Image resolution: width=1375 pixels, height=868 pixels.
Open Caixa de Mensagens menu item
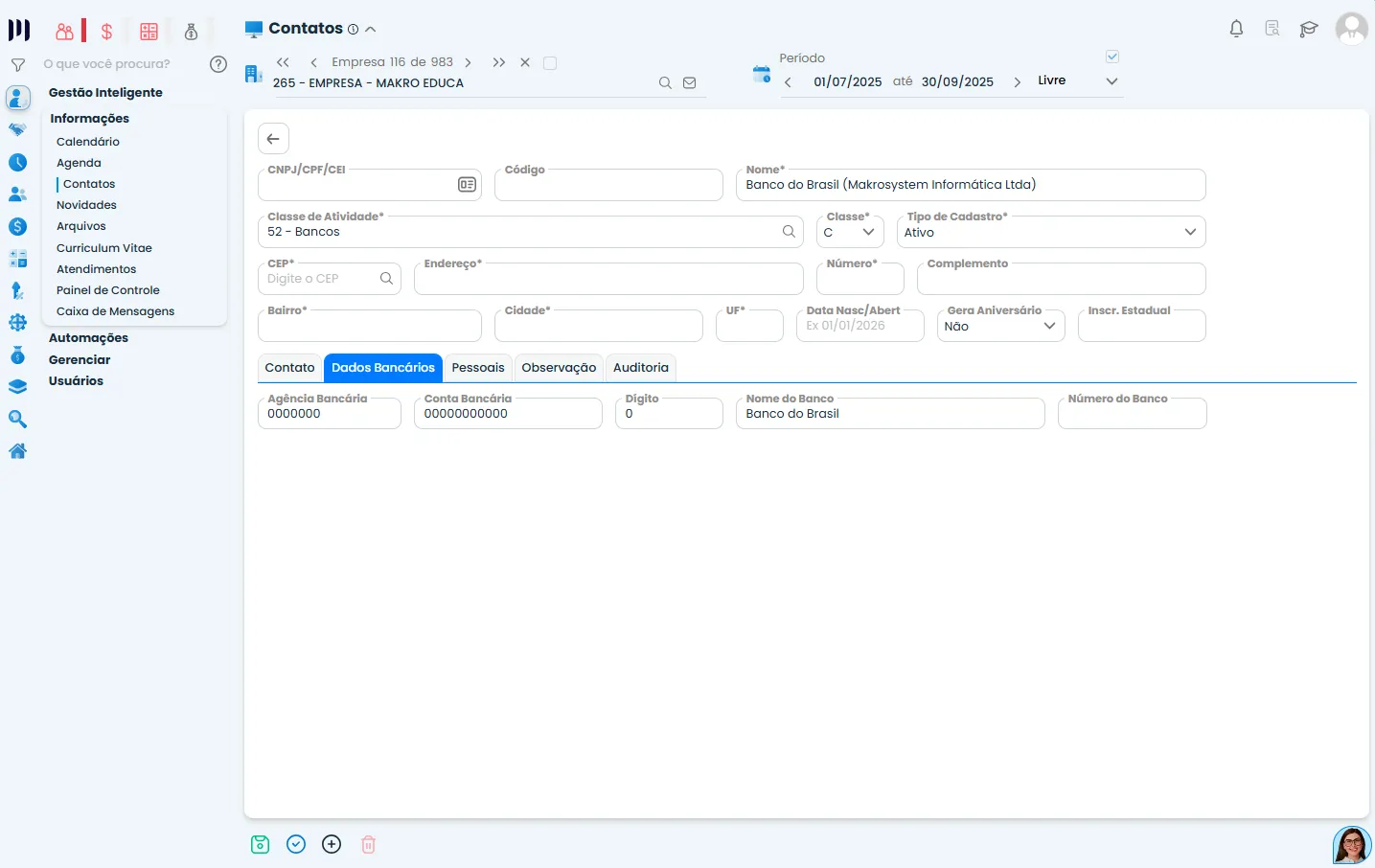(115, 311)
